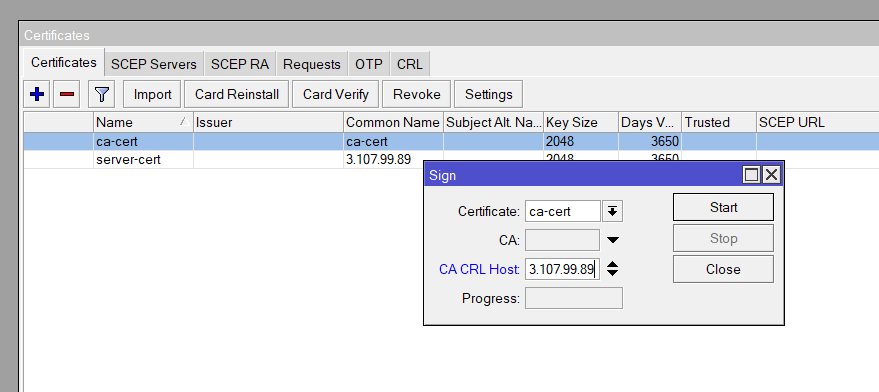Sort by Common Name column header

pos(393,122)
